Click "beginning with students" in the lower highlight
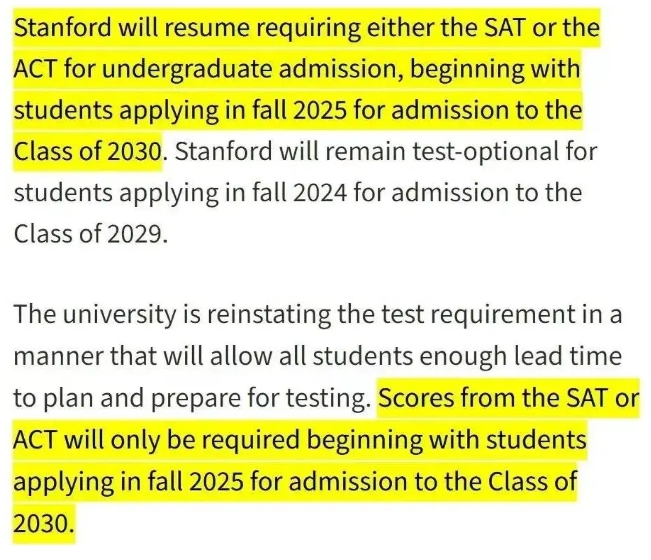Image resolution: width=651 pixels, height=560 pixels. (x=447, y=440)
